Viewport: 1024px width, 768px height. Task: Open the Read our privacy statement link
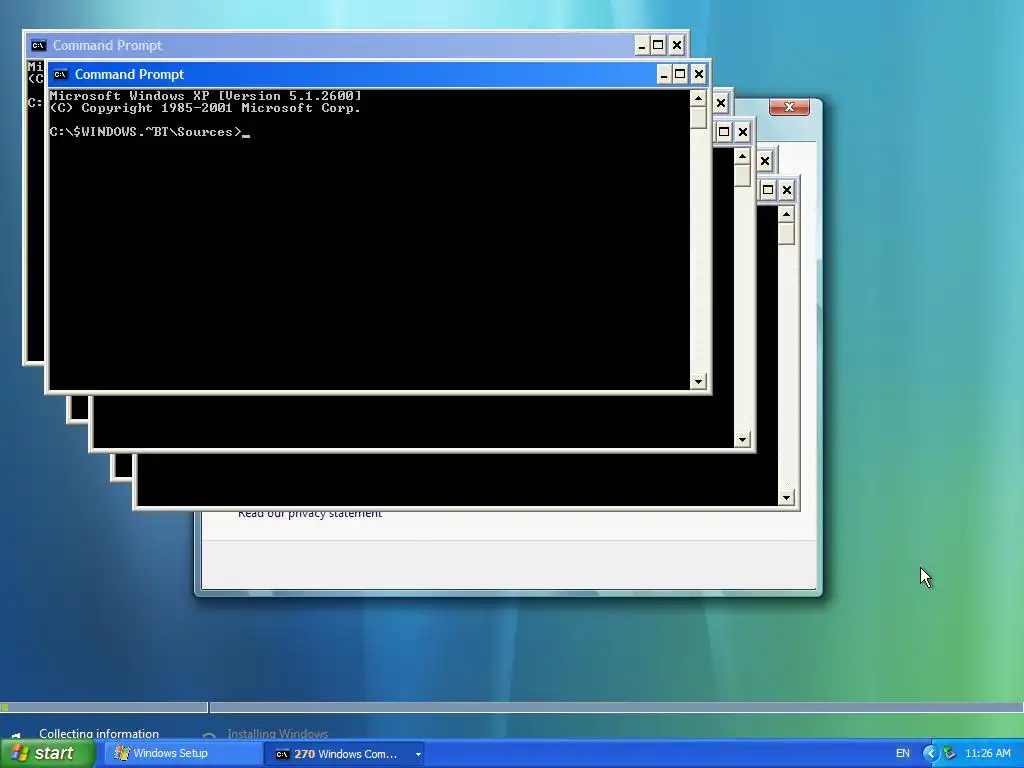click(310, 513)
